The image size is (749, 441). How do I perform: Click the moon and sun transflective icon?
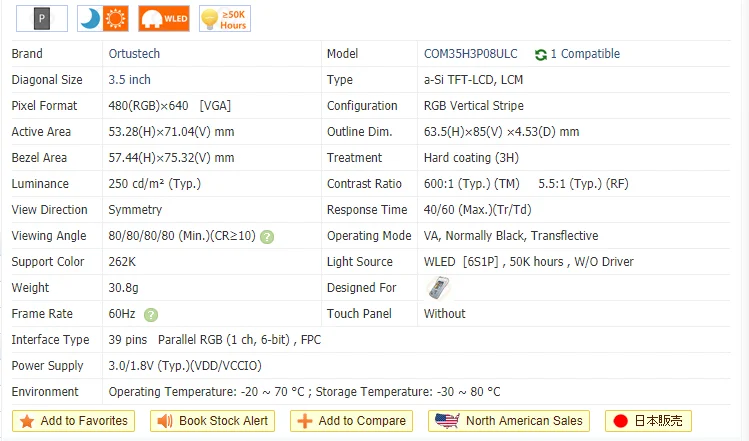[103, 19]
